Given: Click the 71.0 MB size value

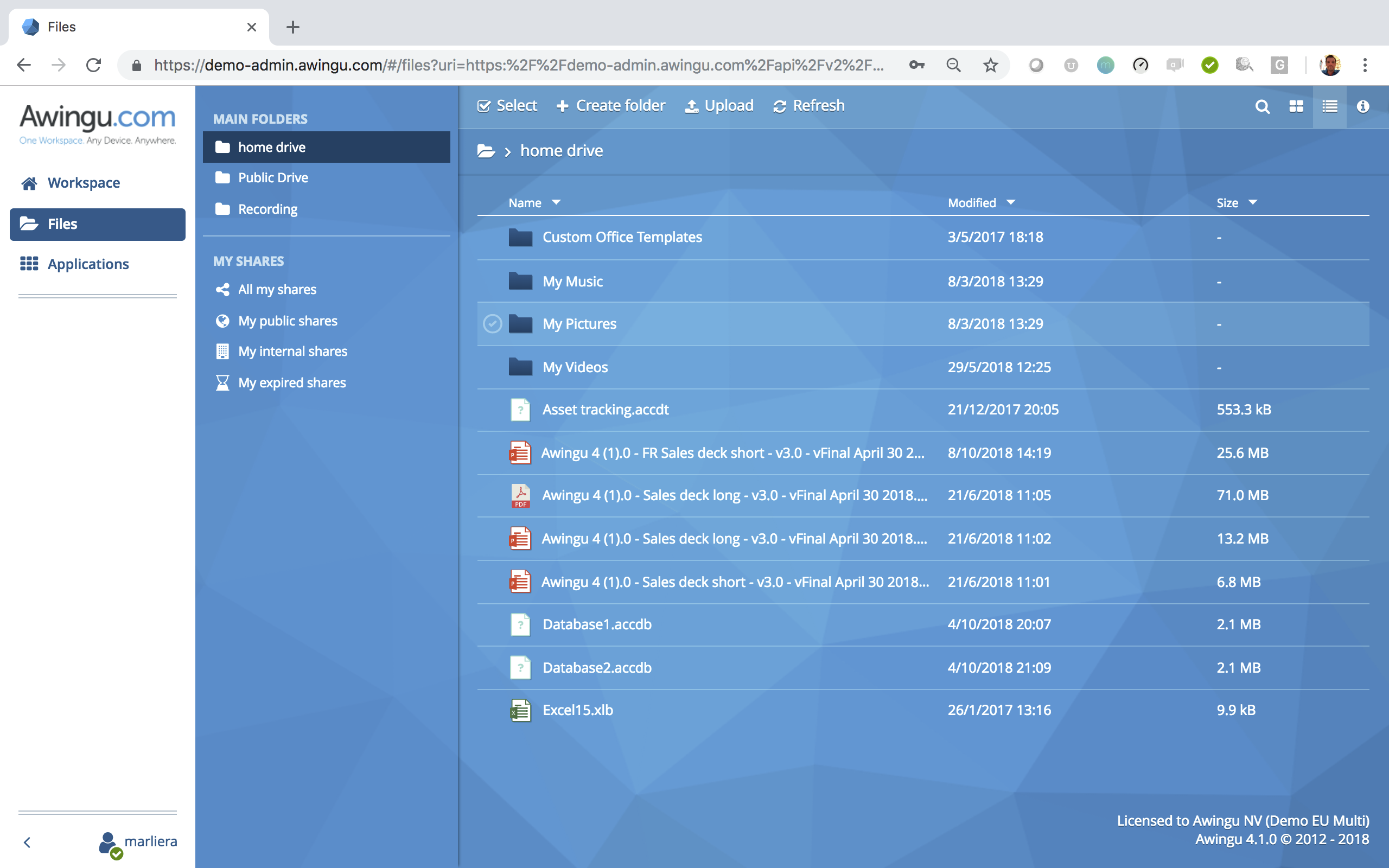Looking at the screenshot, I should click(x=1243, y=495).
